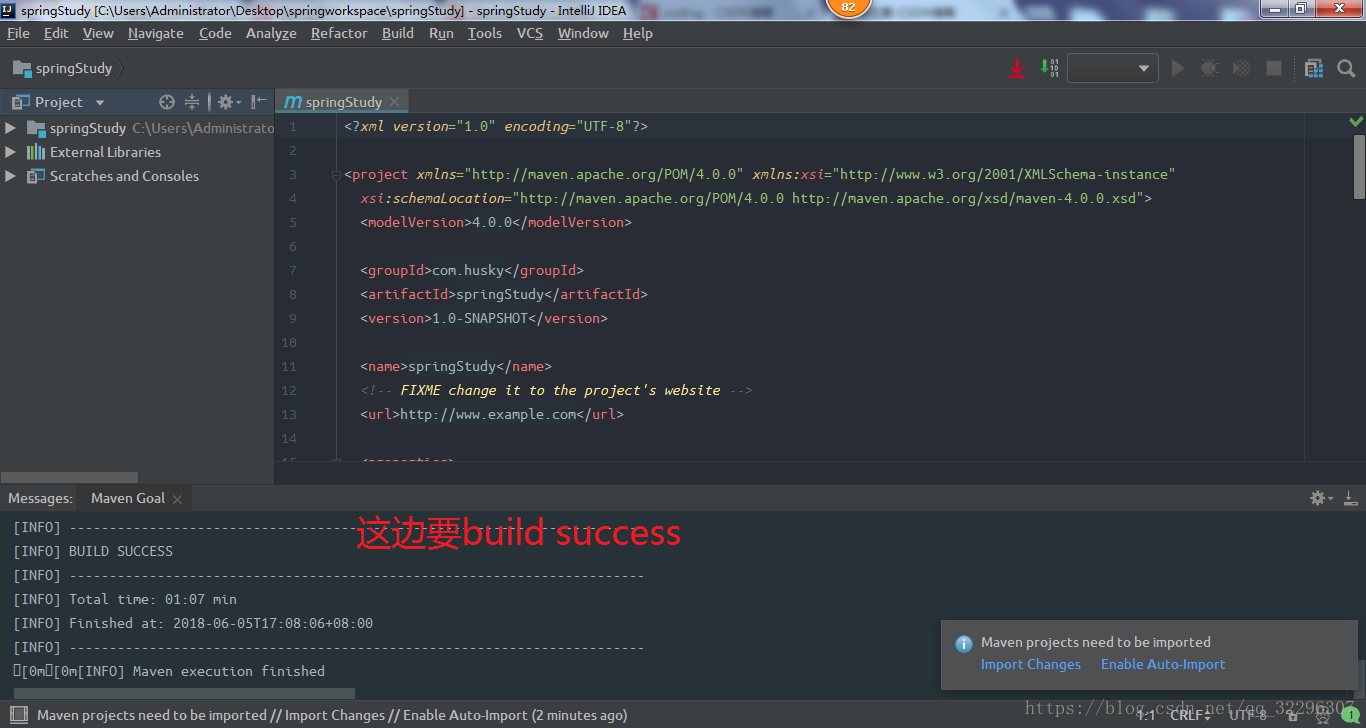Click the BUILD SUCCESS log line
1366x728 pixels.
93,551
